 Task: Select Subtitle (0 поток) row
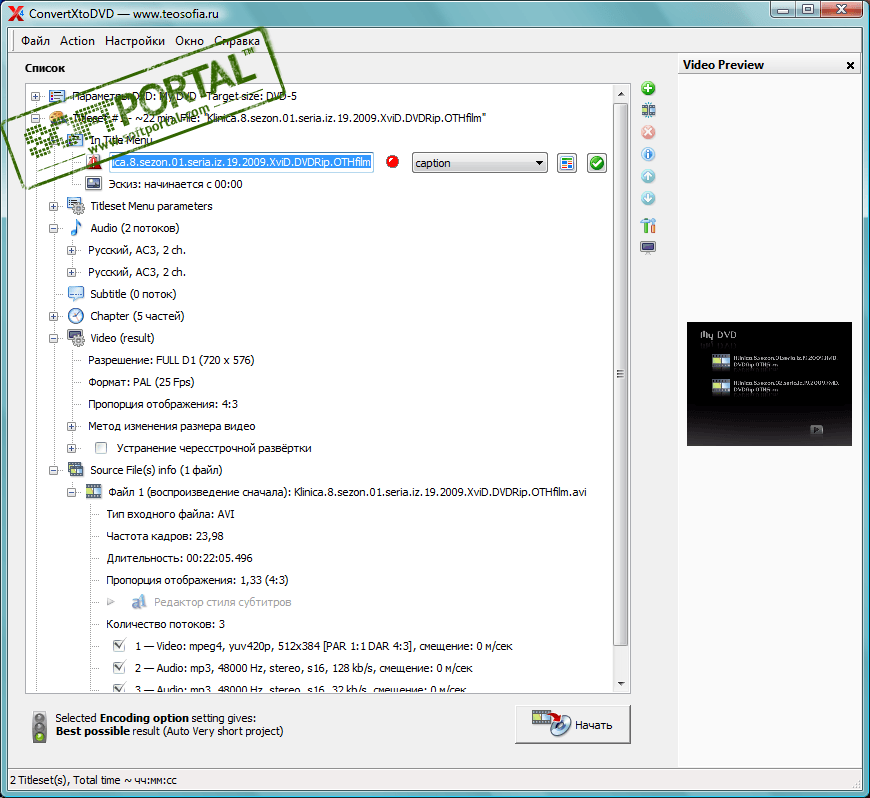pyautogui.click(x=133, y=294)
